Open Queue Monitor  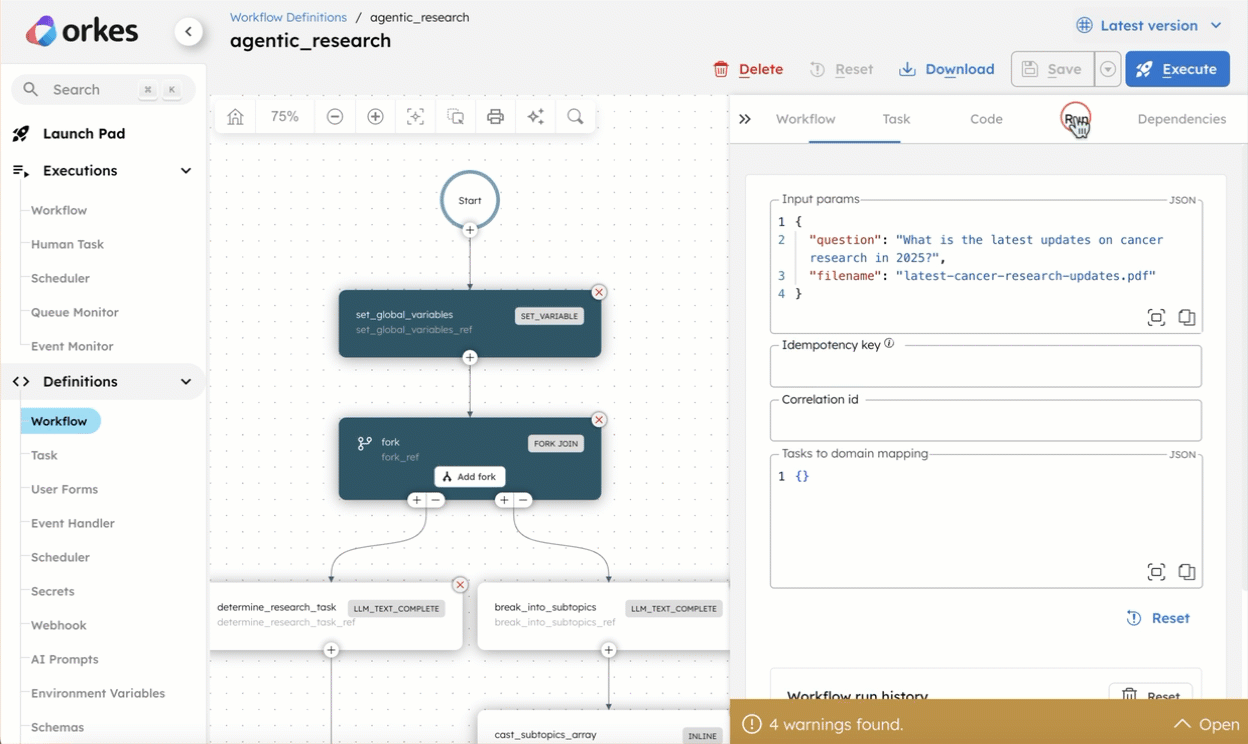coord(75,312)
